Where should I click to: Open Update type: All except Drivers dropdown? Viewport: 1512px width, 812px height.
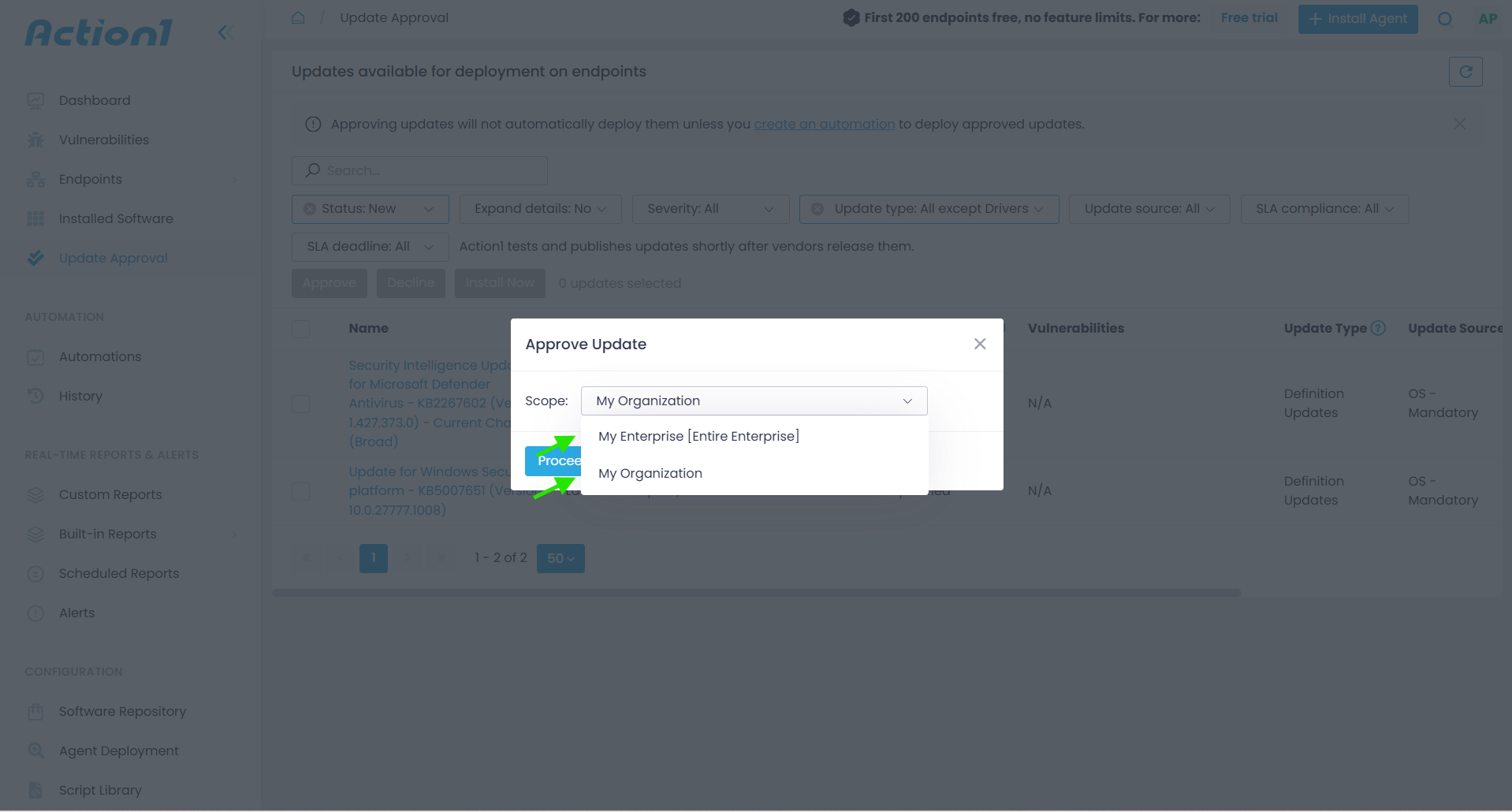[x=929, y=209]
